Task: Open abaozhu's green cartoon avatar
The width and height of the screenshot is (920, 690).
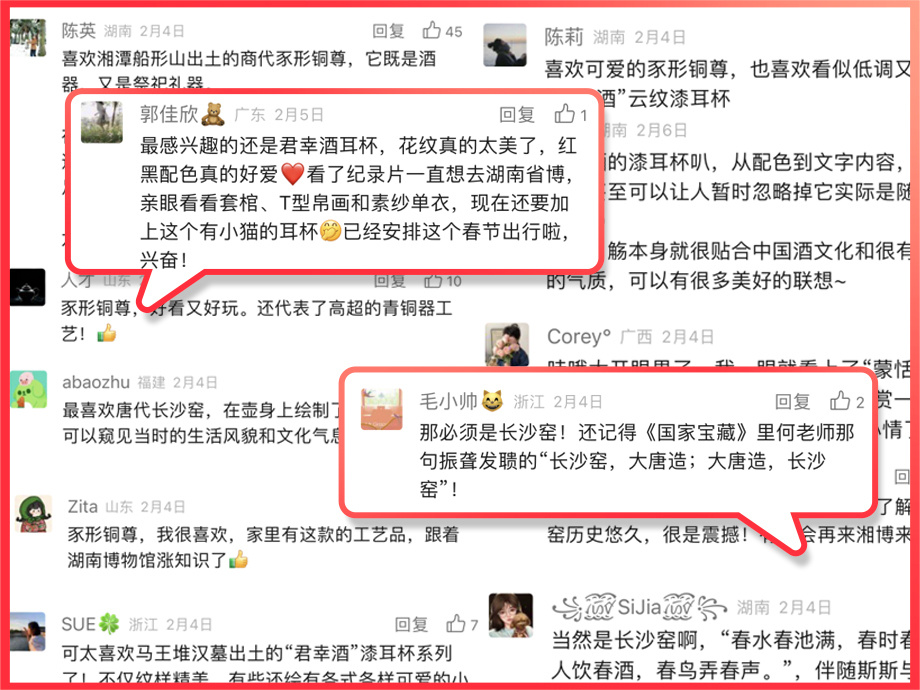Action: pyautogui.click(x=28, y=389)
